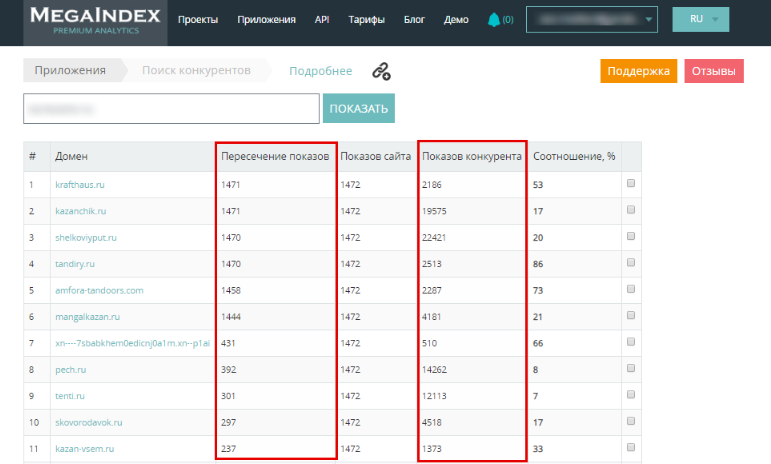Select competitor impressions value 19575
Image resolution: width=771 pixels, height=464 pixels.
click(x=434, y=211)
